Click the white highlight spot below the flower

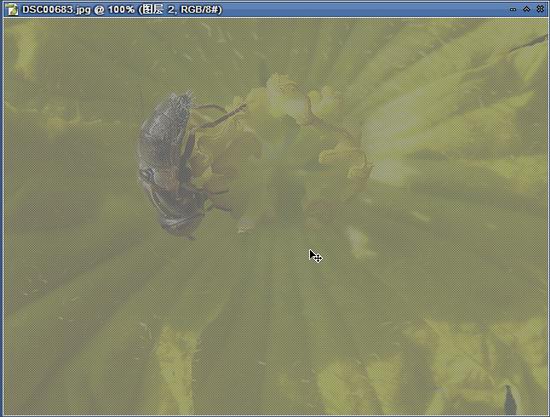[x=358, y=241]
